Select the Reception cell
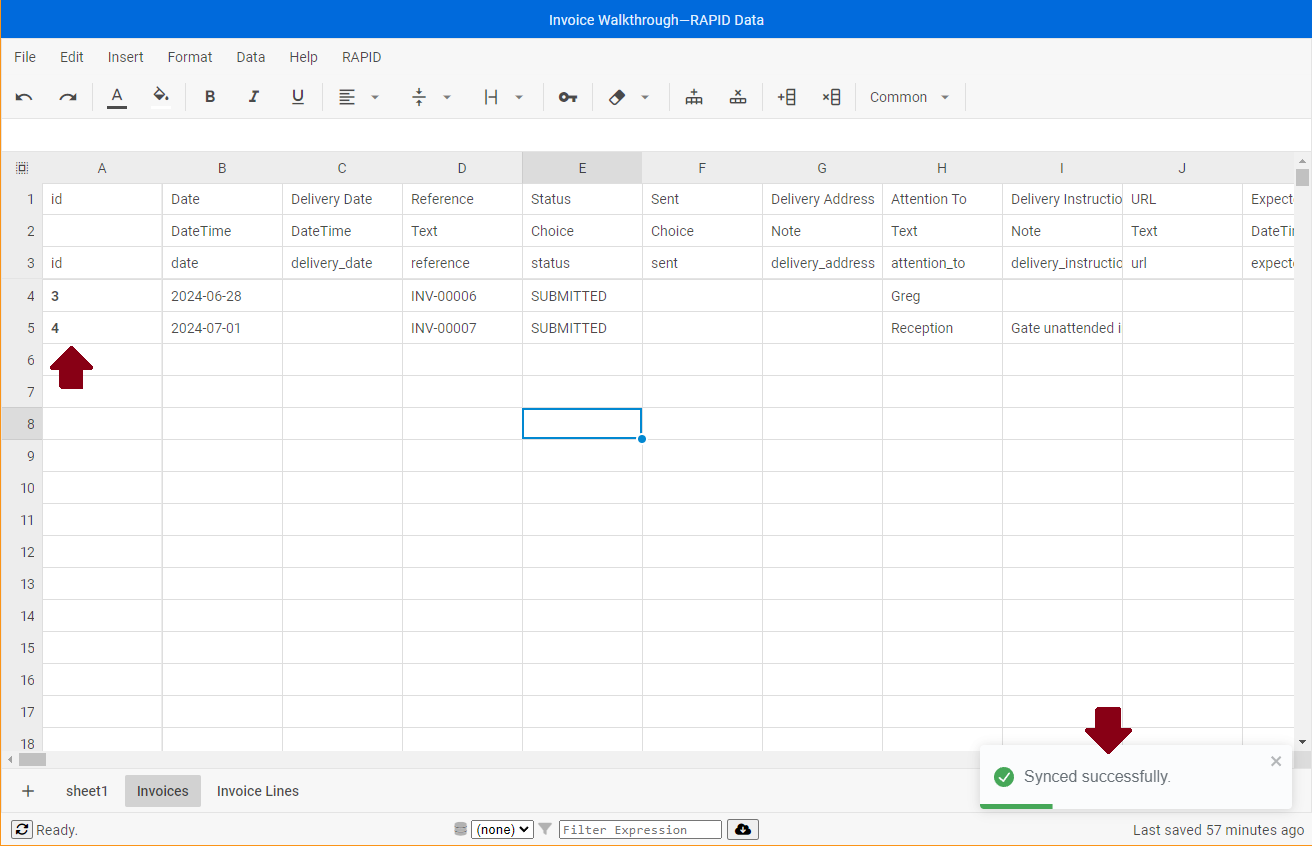This screenshot has width=1312, height=846. click(942, 328)
